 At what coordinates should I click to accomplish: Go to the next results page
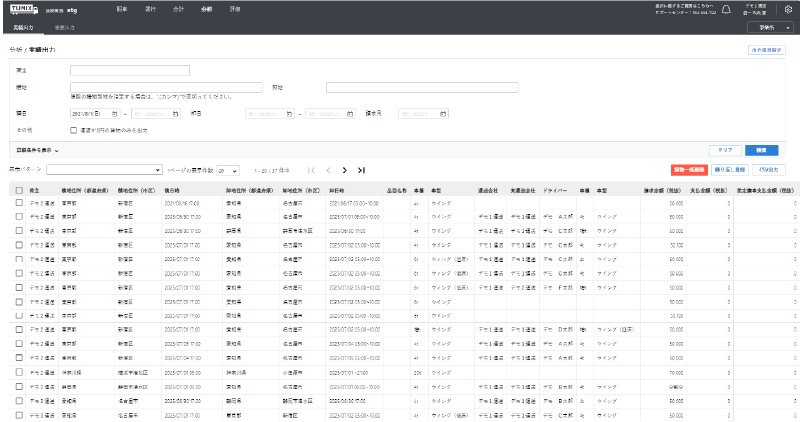coord(344,170)
